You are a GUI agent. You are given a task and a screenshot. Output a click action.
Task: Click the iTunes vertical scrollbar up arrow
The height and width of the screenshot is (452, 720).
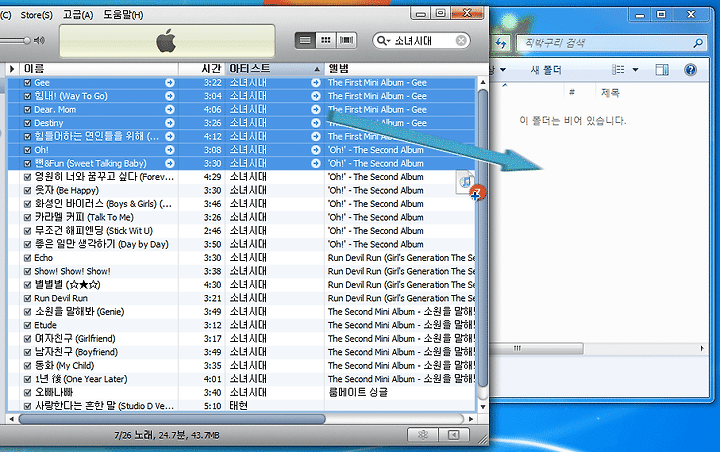(483, 82)
